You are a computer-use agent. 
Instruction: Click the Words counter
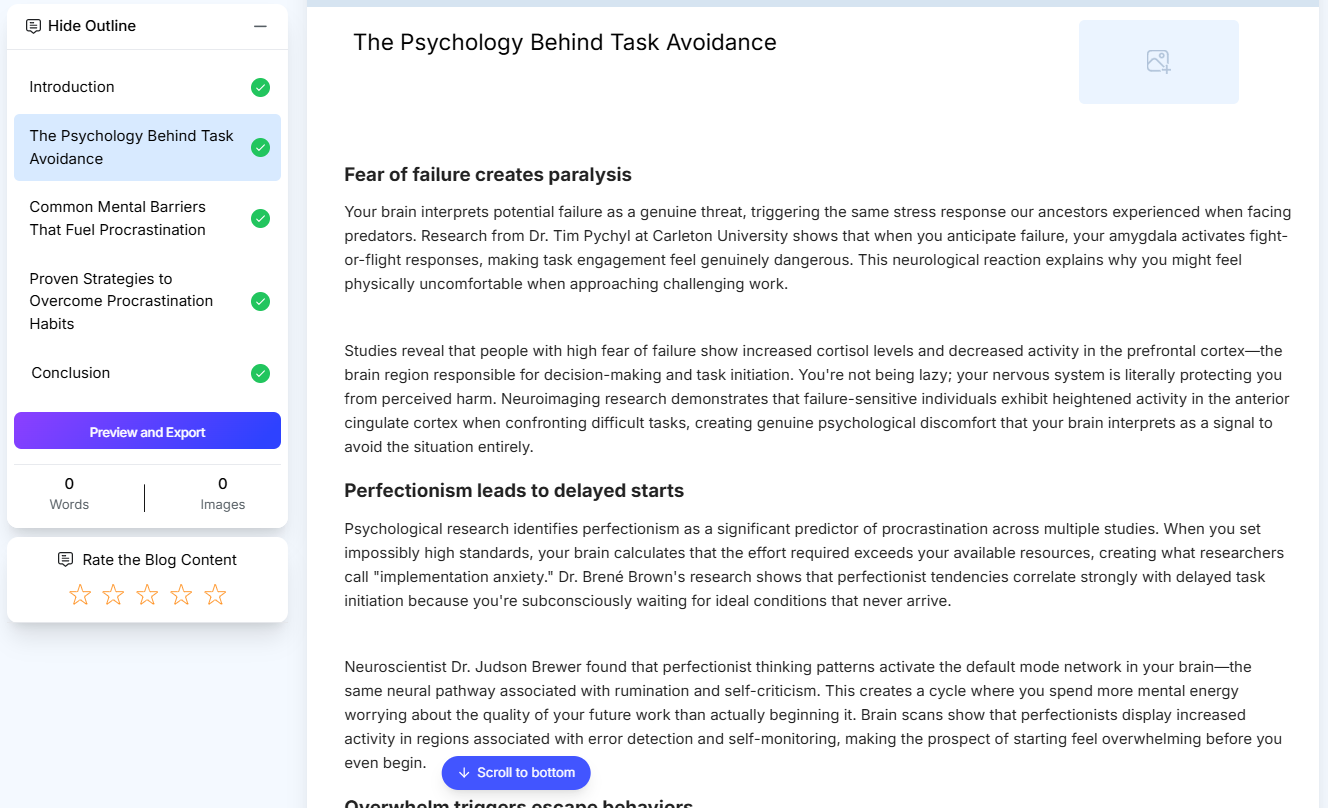(69, 493)
